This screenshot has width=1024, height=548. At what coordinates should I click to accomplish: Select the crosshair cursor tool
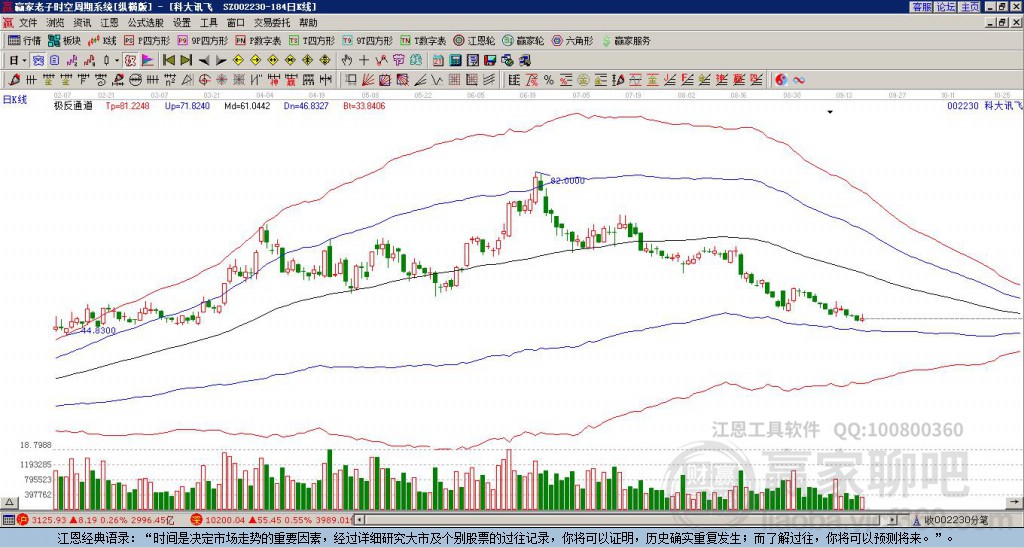point(364,61)
